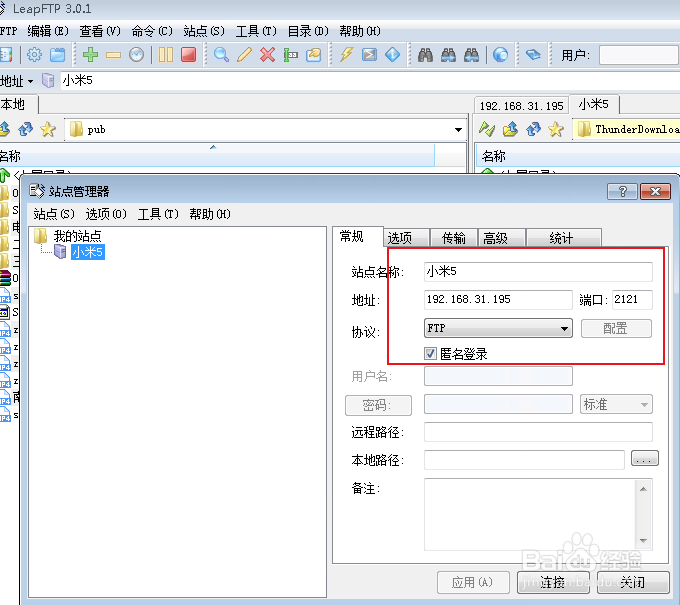Image resolution: width=680 pixels, height=605 pixels.
Task: Click the rename toolbar icon
Action: [291, 55]
